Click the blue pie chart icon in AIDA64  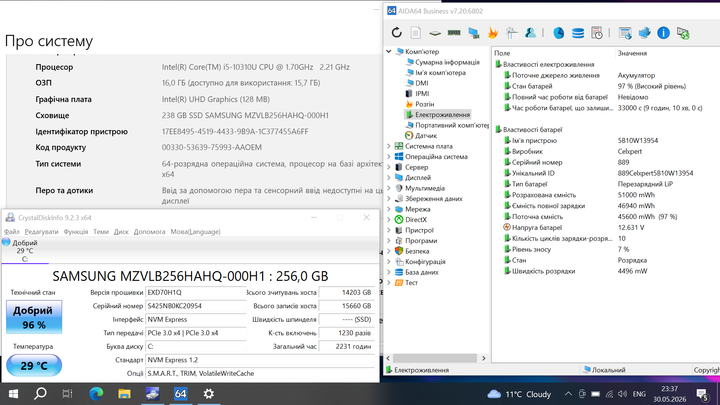(x=558, y=33)
